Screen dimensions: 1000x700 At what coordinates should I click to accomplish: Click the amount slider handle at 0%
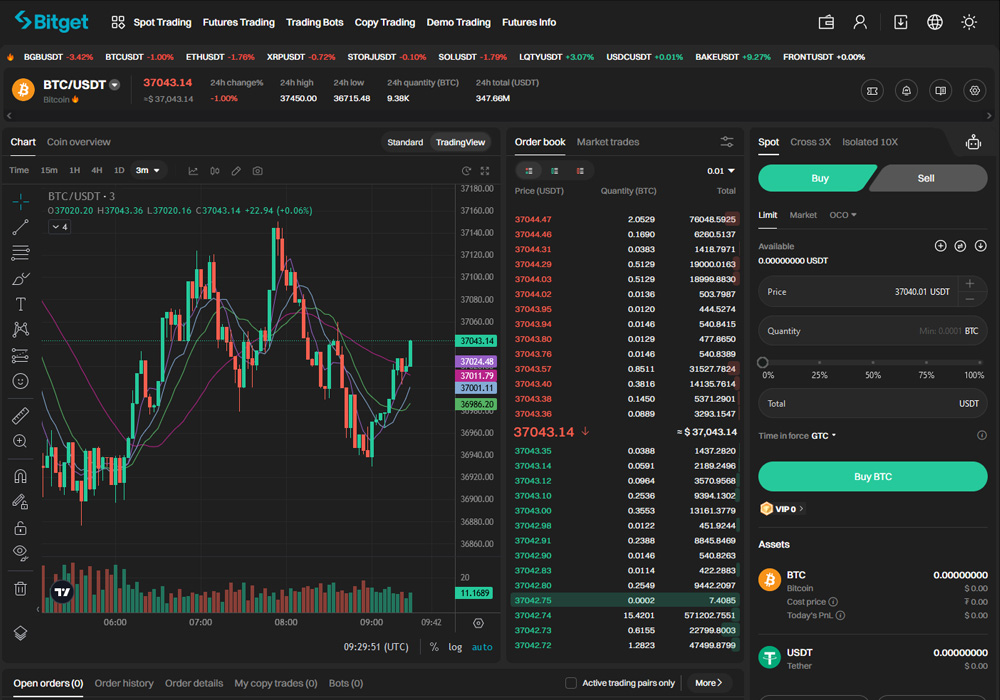tap(763, 362)
